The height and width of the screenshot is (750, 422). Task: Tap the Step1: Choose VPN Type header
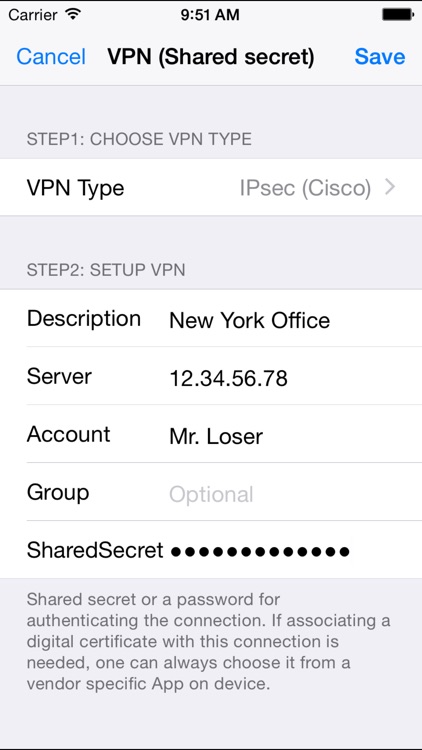[139, 139]
